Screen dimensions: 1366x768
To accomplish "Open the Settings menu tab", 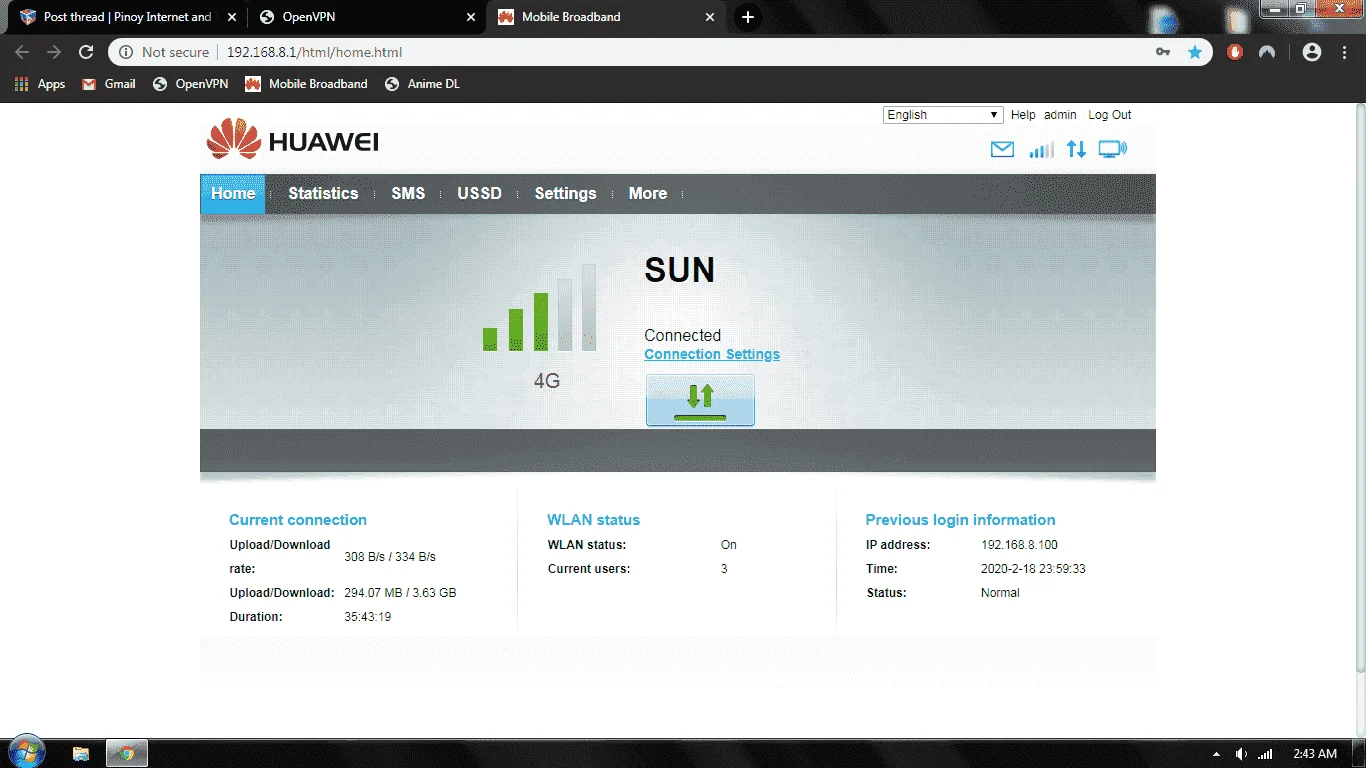I will click(565, 194).
